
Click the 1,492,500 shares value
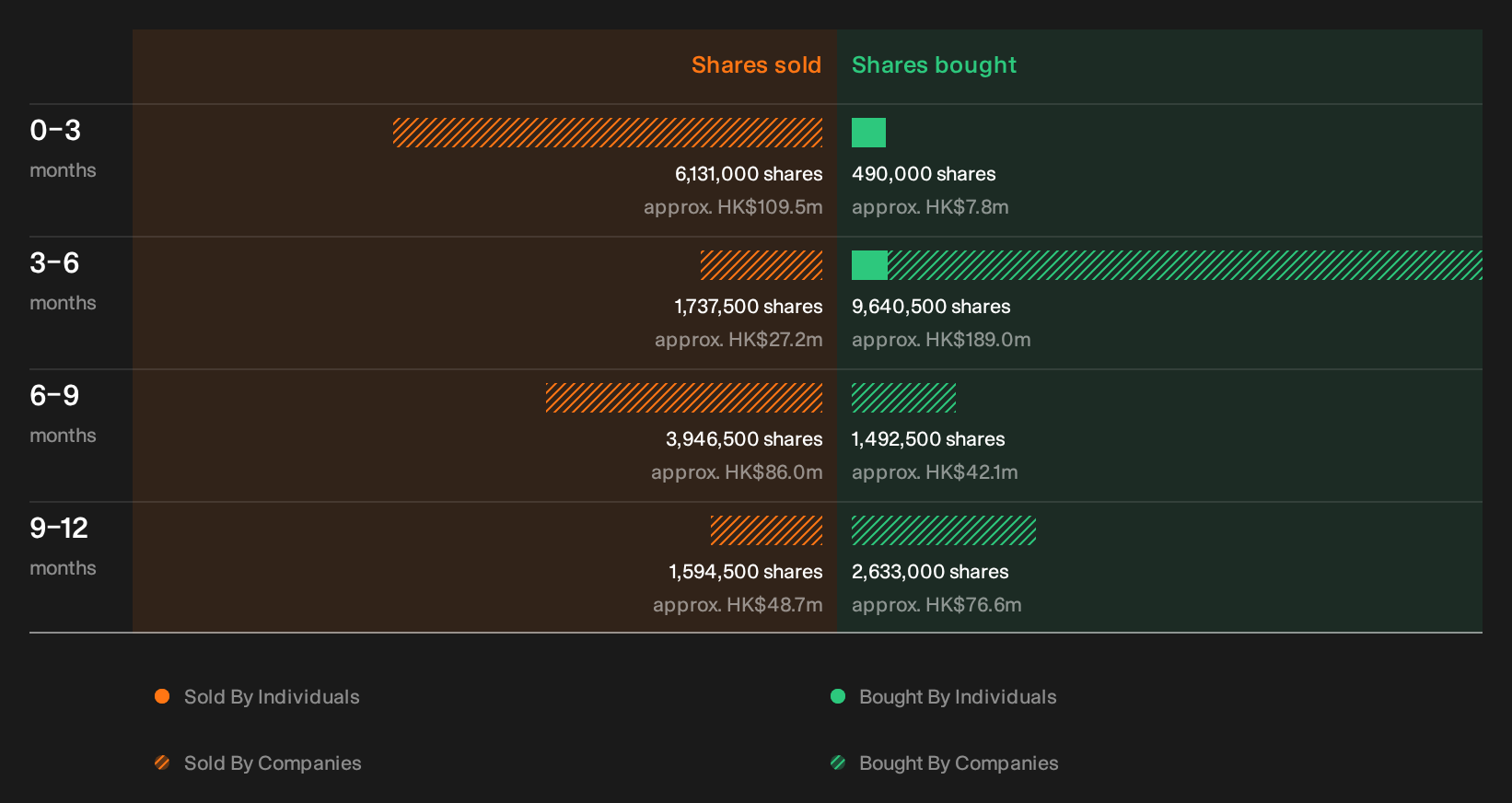[x=928, y=439]
